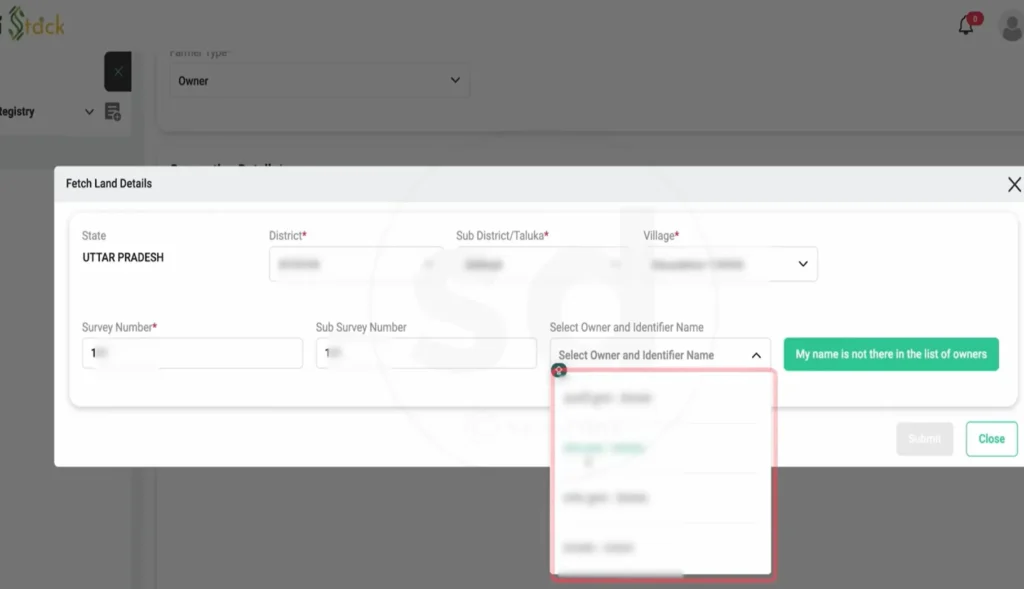Screen dimensions: 1024x589
Task: Select the green highlighted owner option
Action: pyautogui.click(x=660, y=448)
